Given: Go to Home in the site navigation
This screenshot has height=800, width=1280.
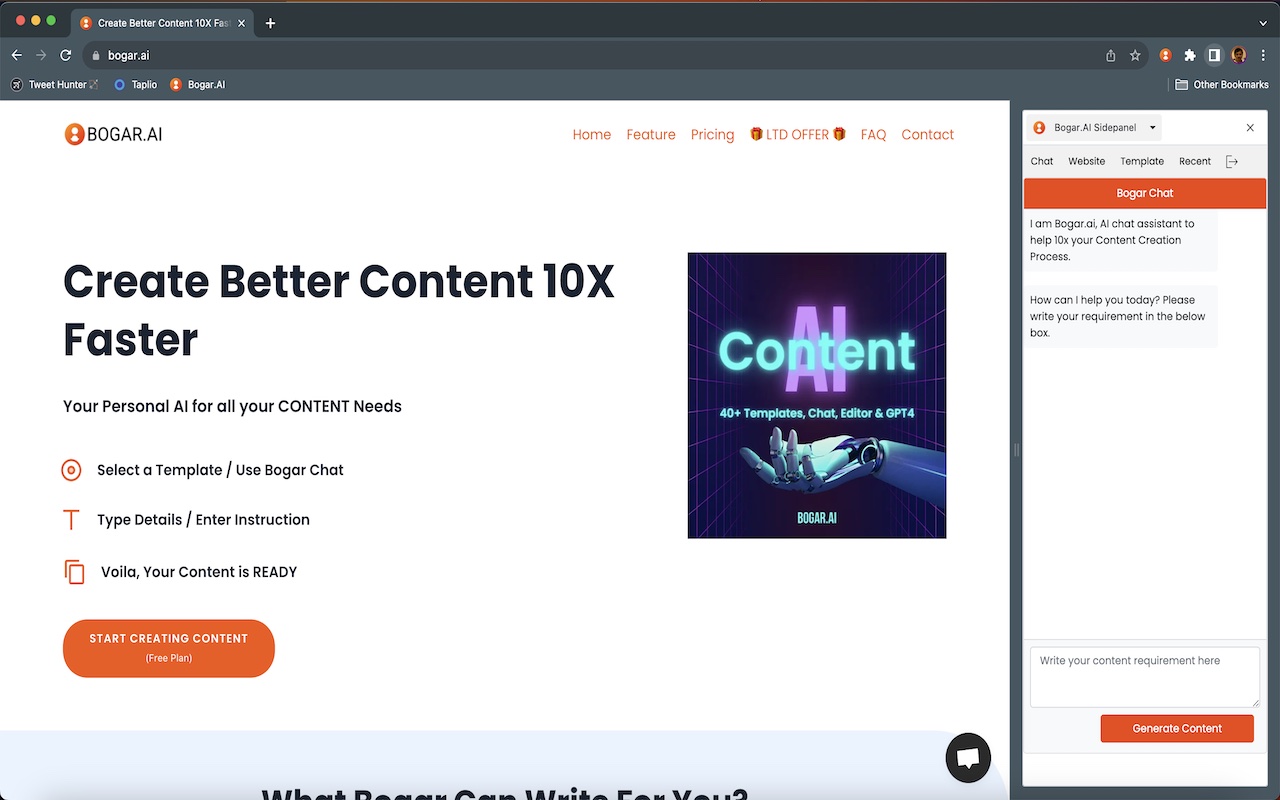Looking at the screenshot, I should (x=592, y=134).
